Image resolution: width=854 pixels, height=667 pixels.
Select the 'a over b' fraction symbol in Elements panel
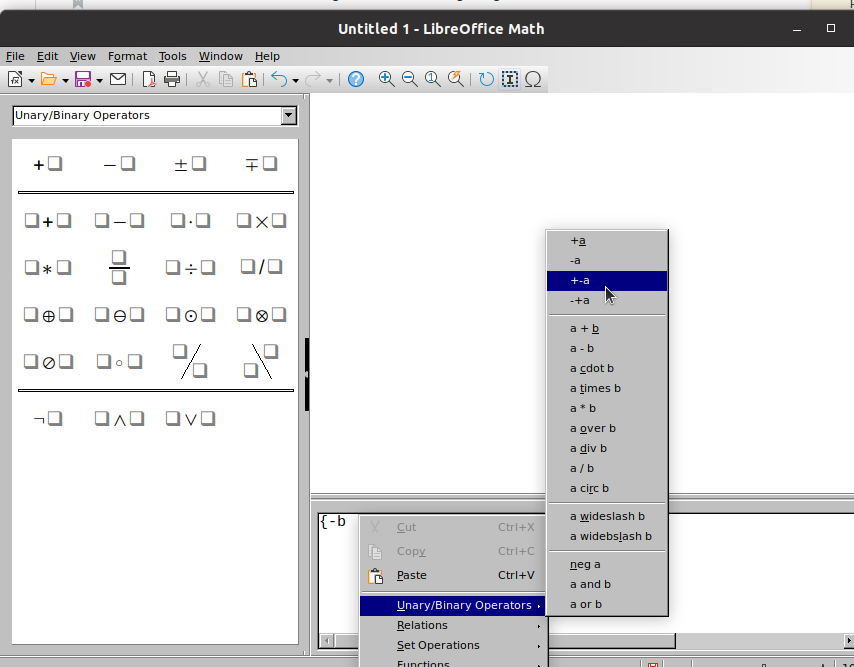[x=119, y=266]
